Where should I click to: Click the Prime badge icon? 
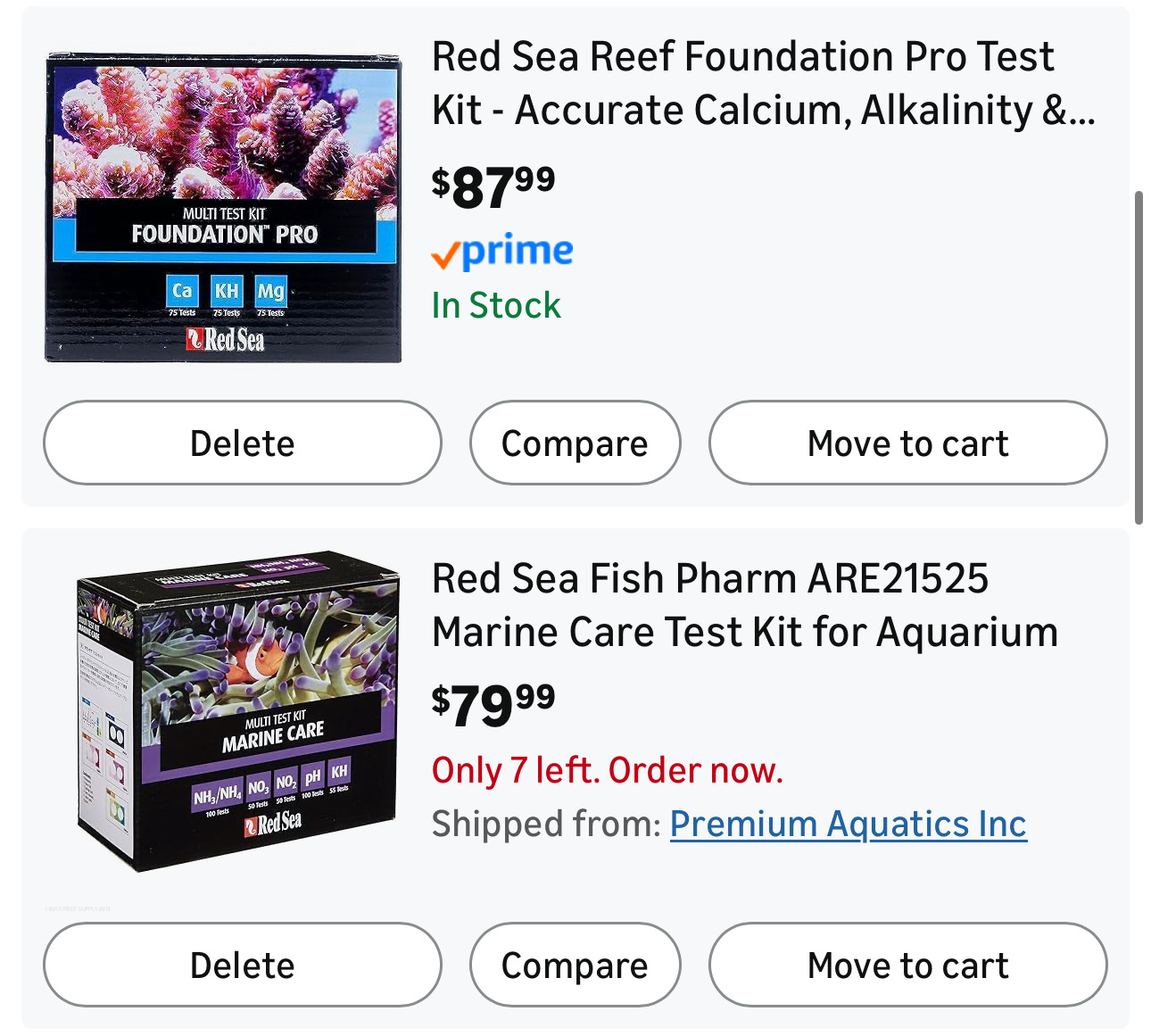501,253
